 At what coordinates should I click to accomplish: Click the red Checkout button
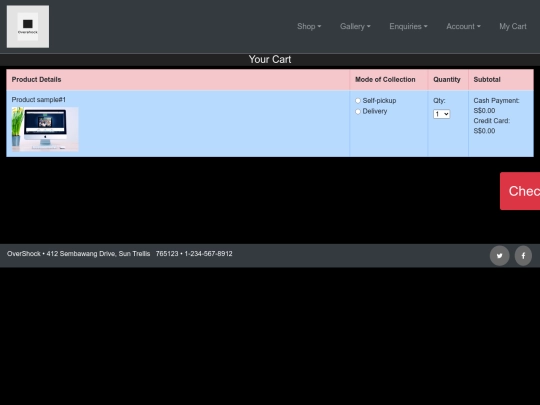click(520, 191)
